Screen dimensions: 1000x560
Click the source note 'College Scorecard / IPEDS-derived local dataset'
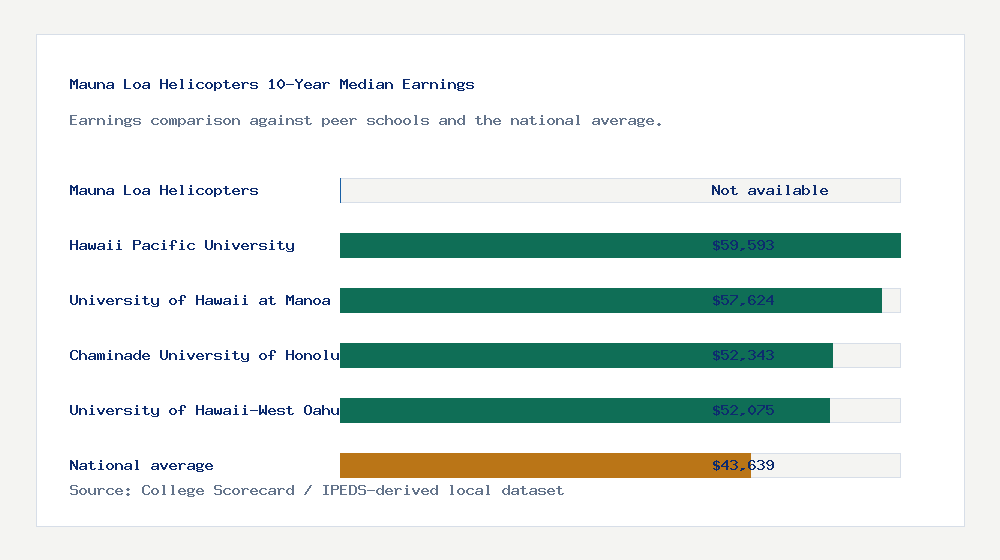pos(353,490)
